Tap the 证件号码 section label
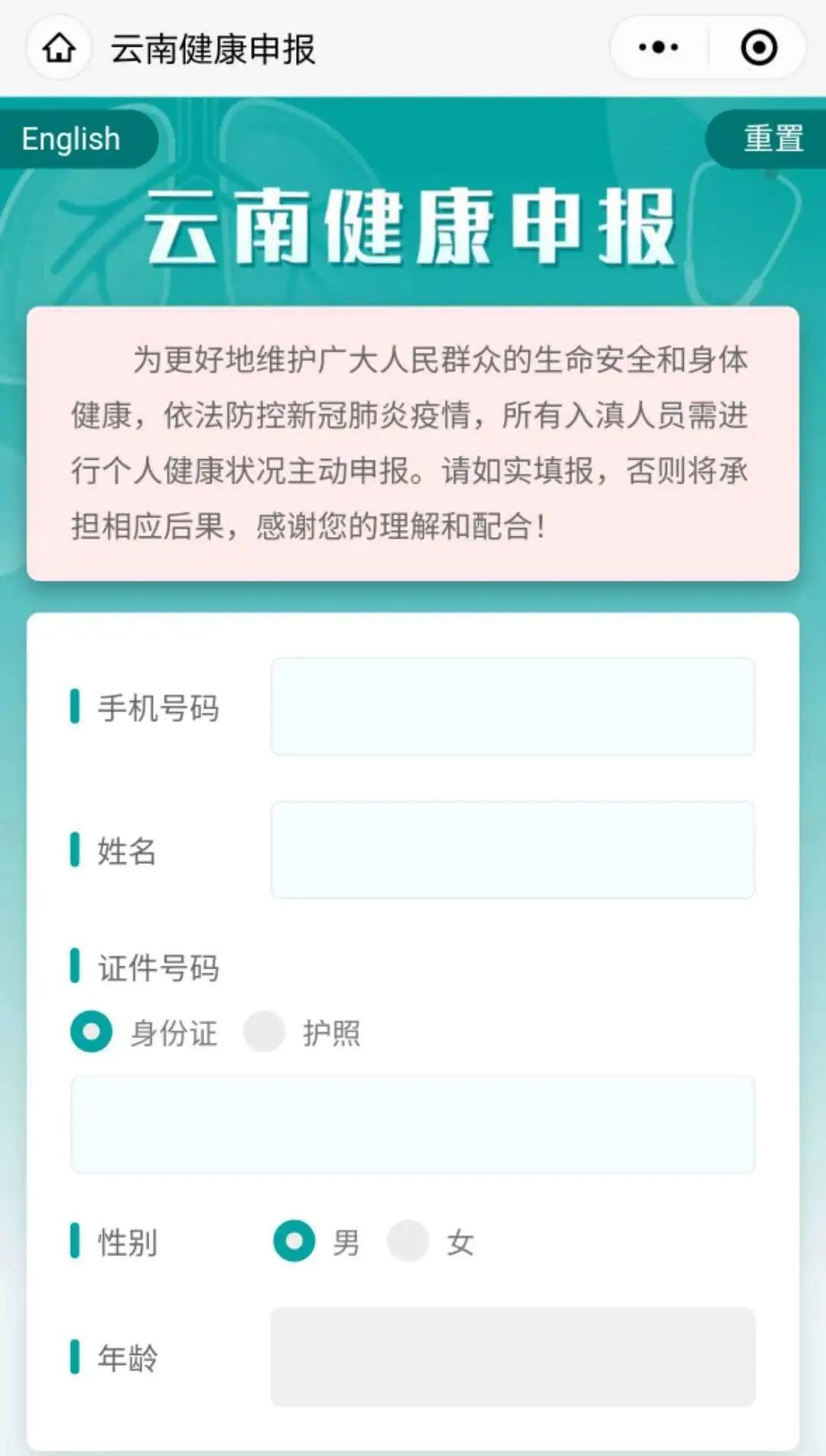 [x=158, y=968]
